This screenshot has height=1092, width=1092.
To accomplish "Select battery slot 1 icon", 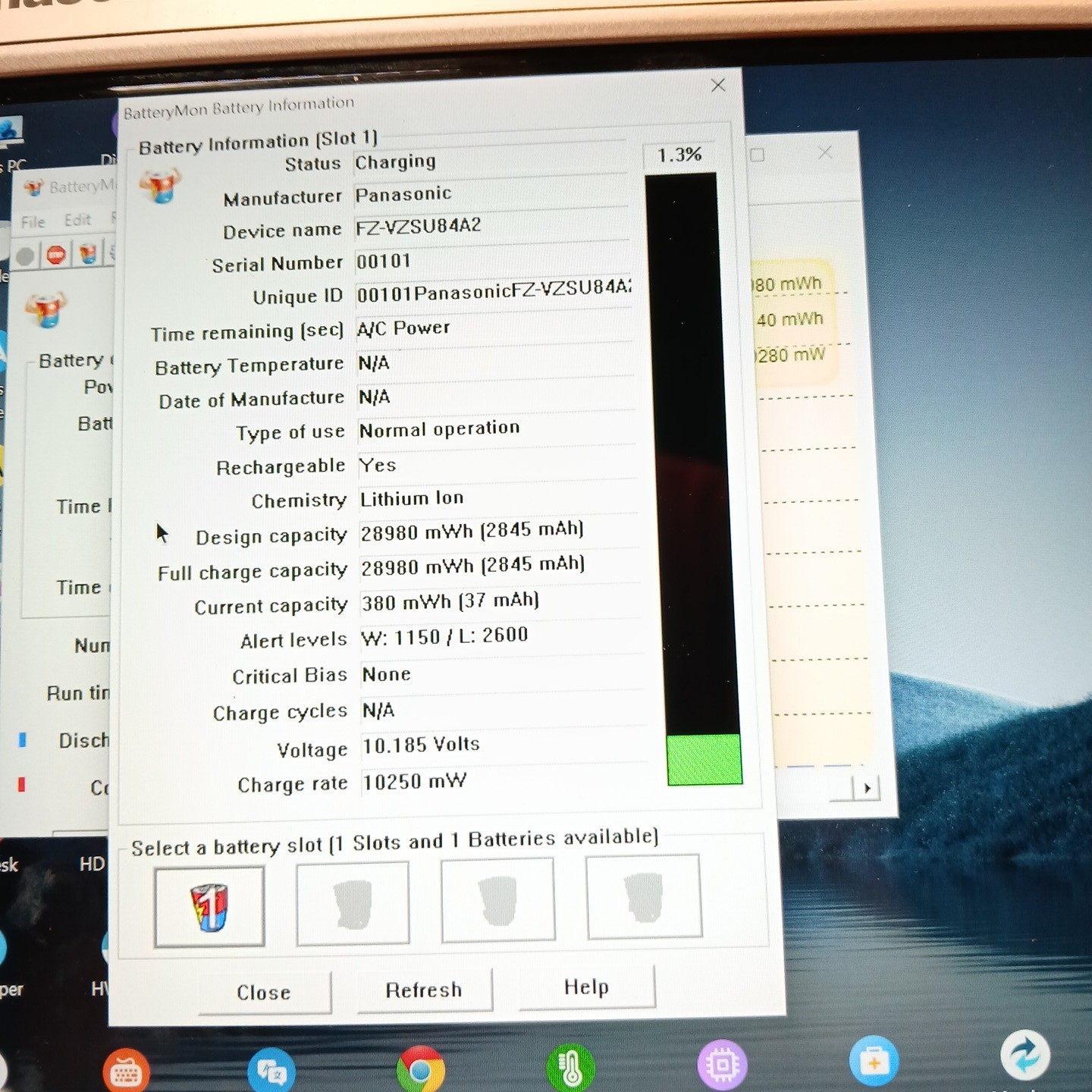I will [209, 907].
